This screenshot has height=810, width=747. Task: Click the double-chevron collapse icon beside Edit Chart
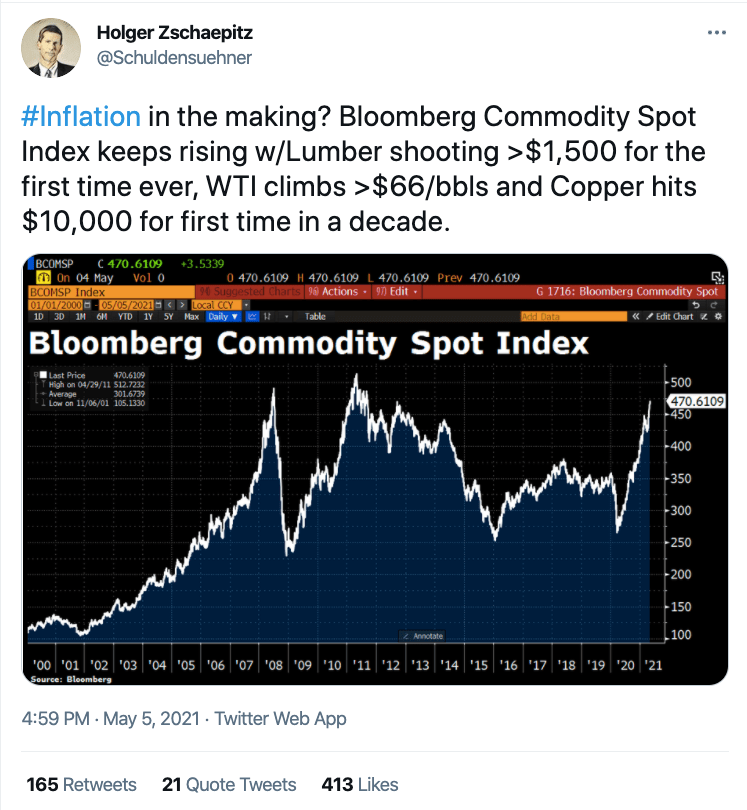[636, 316]
